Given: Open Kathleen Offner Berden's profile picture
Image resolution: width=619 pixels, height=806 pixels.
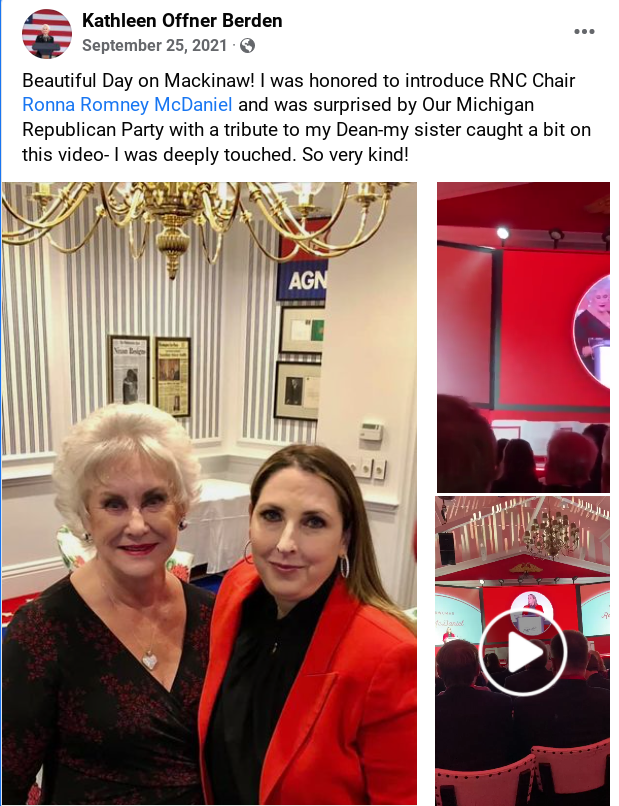Looking at the screenshot, I should pos(47,34).
